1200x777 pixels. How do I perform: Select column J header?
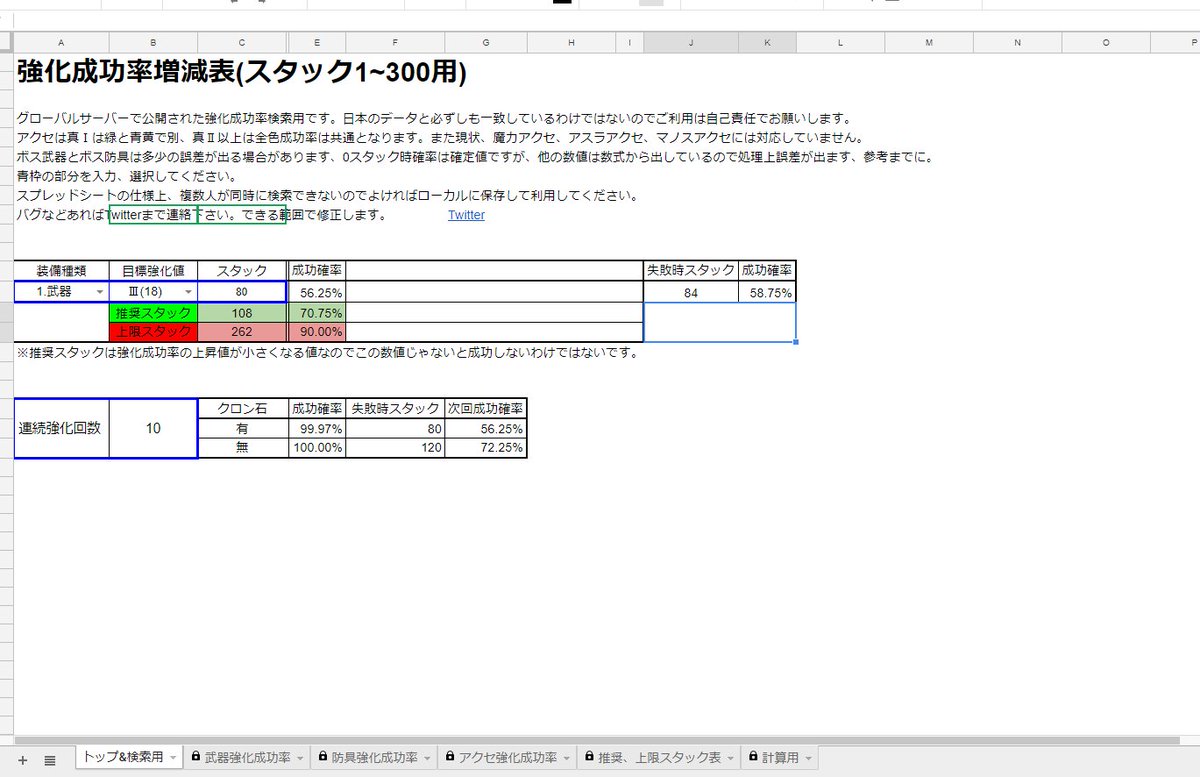[691, 42]
